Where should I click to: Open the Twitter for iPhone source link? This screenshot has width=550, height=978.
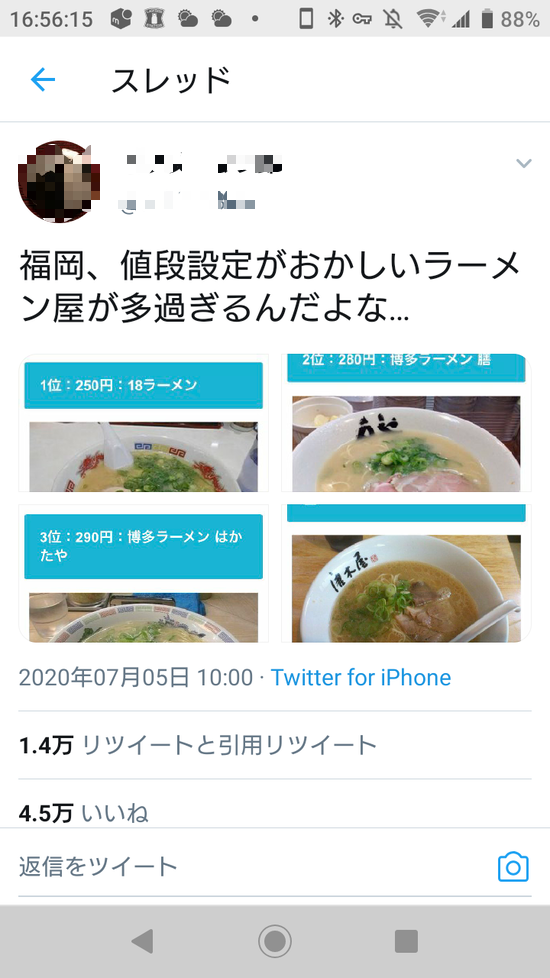tap(360, 677)
